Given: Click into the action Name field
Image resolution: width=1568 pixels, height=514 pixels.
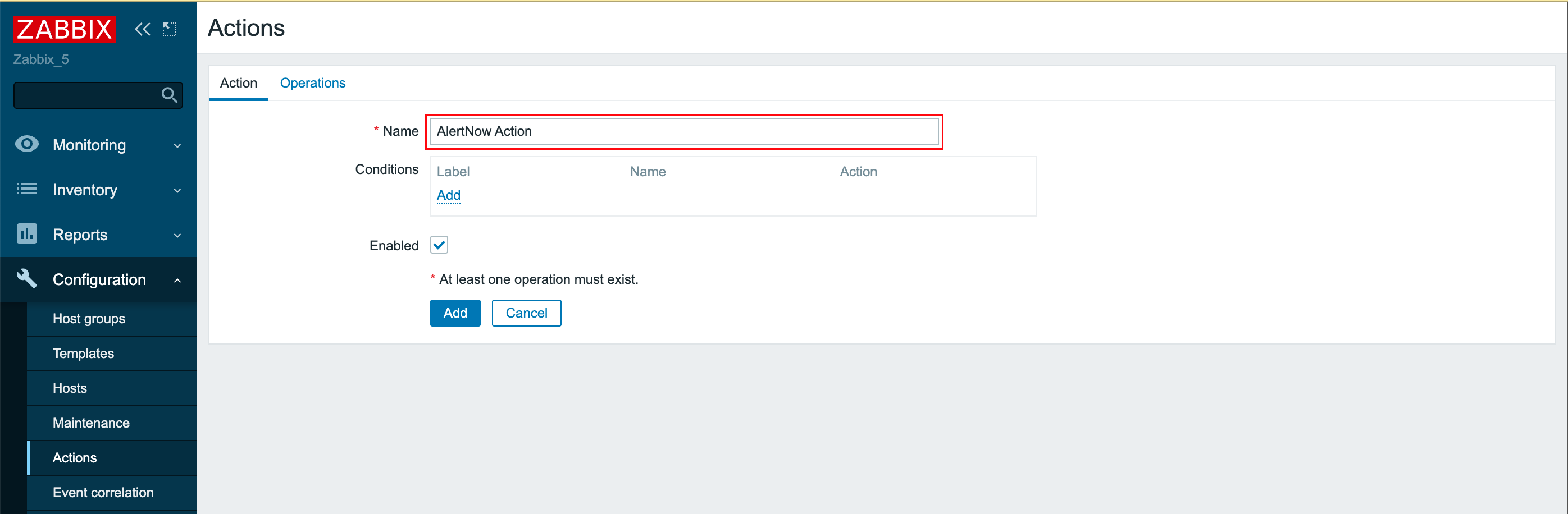Looking at the screenshot, I should pos(683,131).
